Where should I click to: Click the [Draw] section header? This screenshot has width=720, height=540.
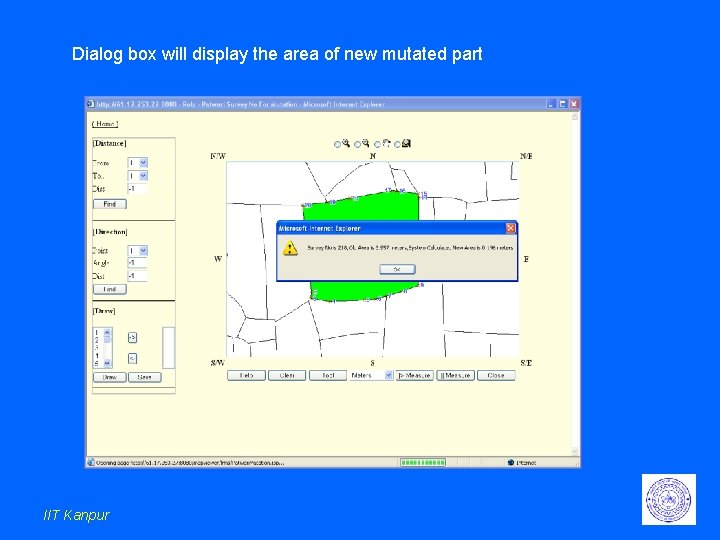click(104, 311)
